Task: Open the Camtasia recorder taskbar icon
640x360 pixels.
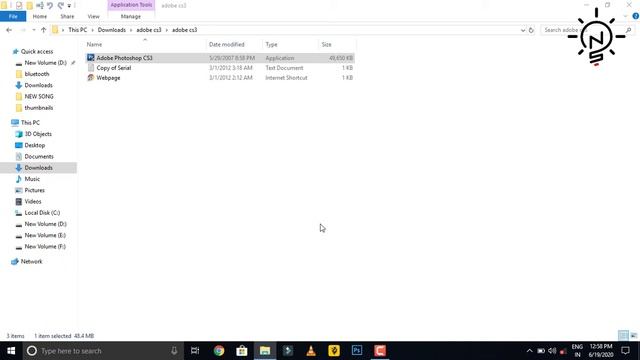Action: [380, 351]
